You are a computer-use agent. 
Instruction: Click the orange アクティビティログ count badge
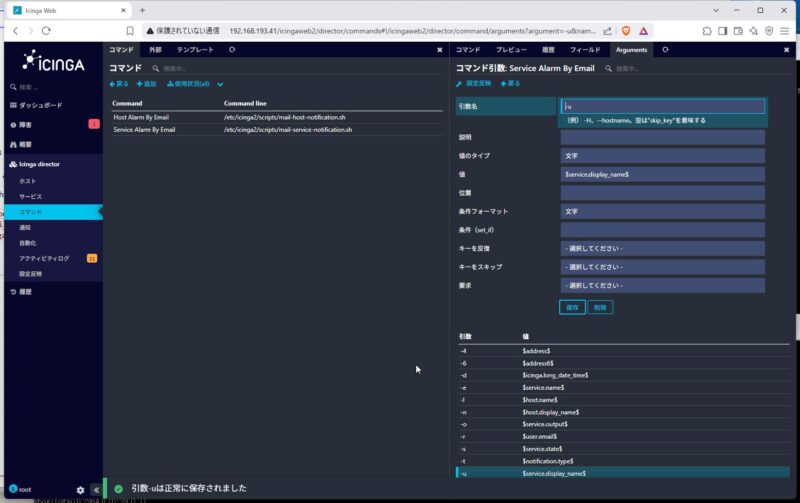pyautogui.click(x=92, y=259)
